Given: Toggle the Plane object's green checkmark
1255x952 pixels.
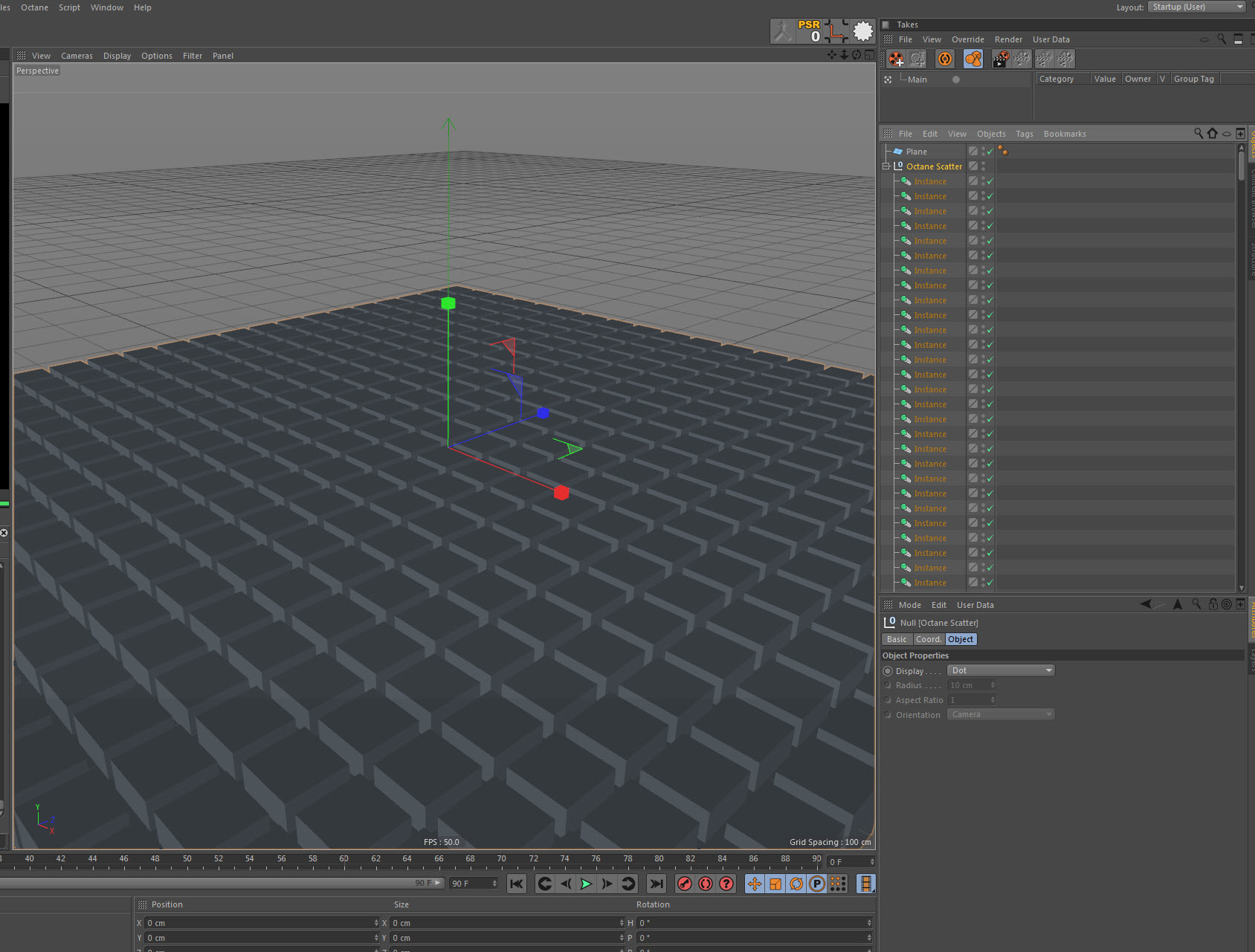Looking at the screenshot, I should coord(990,152).
